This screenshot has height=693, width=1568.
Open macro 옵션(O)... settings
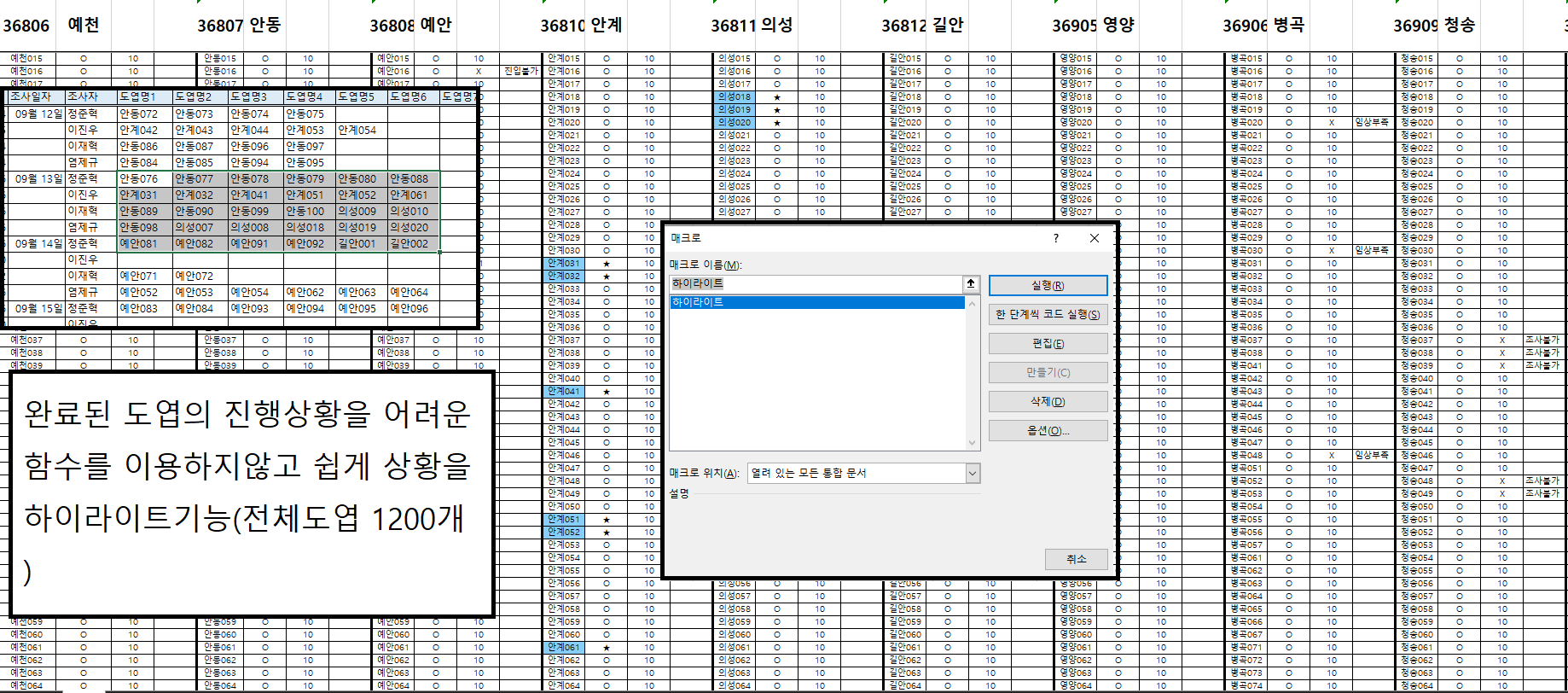pos(1048,431)
